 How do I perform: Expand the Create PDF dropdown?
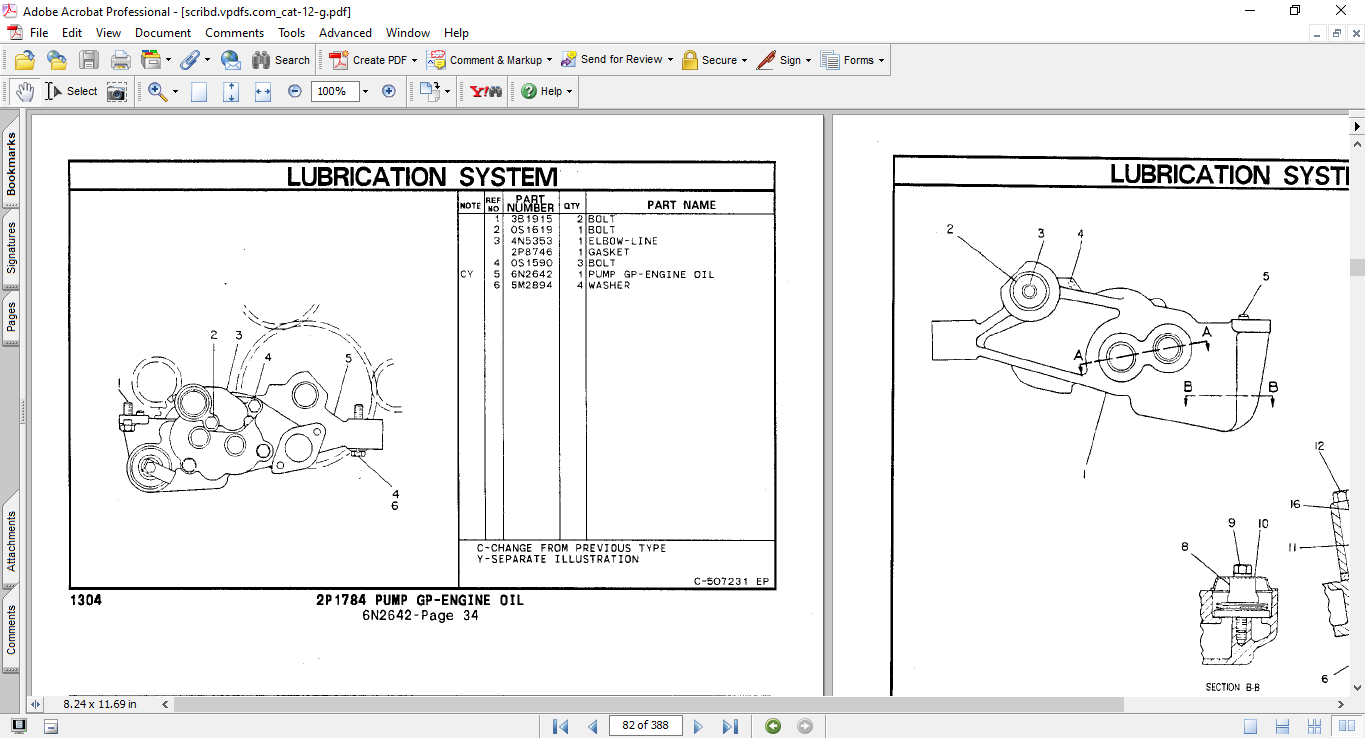[x=414, y=60]
